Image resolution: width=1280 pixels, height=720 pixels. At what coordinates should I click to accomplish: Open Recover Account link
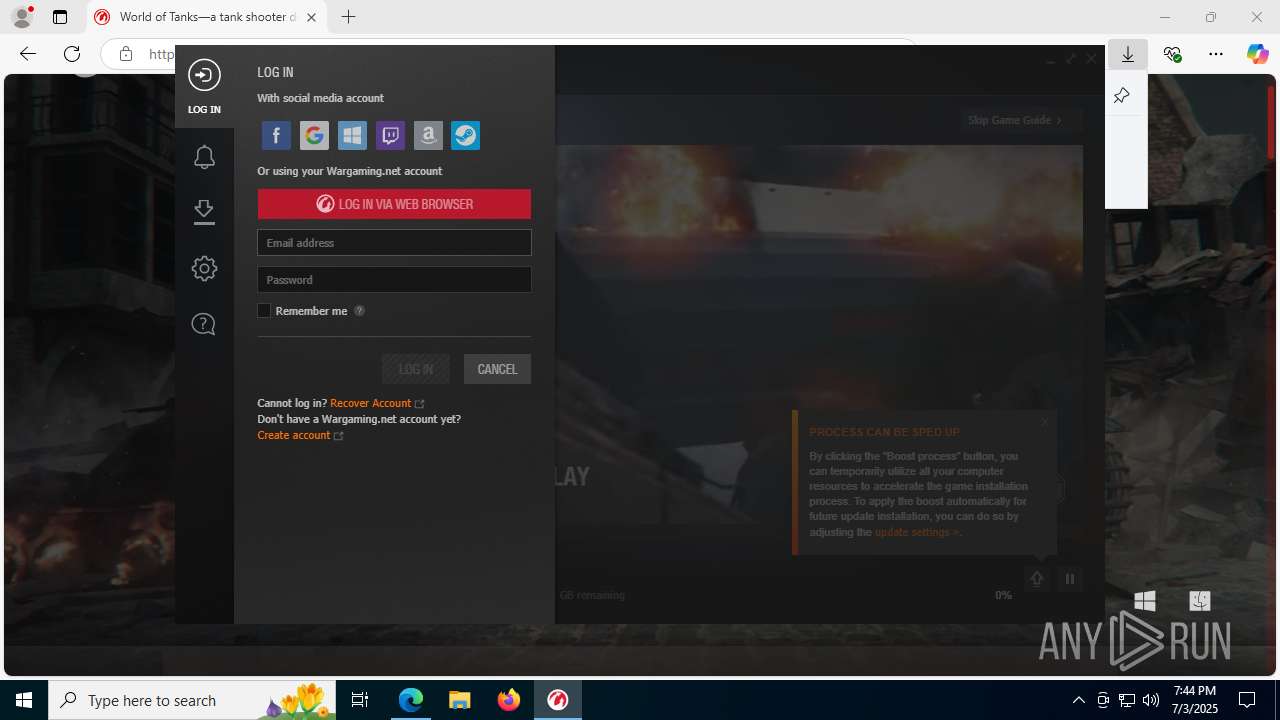point(371,403)
